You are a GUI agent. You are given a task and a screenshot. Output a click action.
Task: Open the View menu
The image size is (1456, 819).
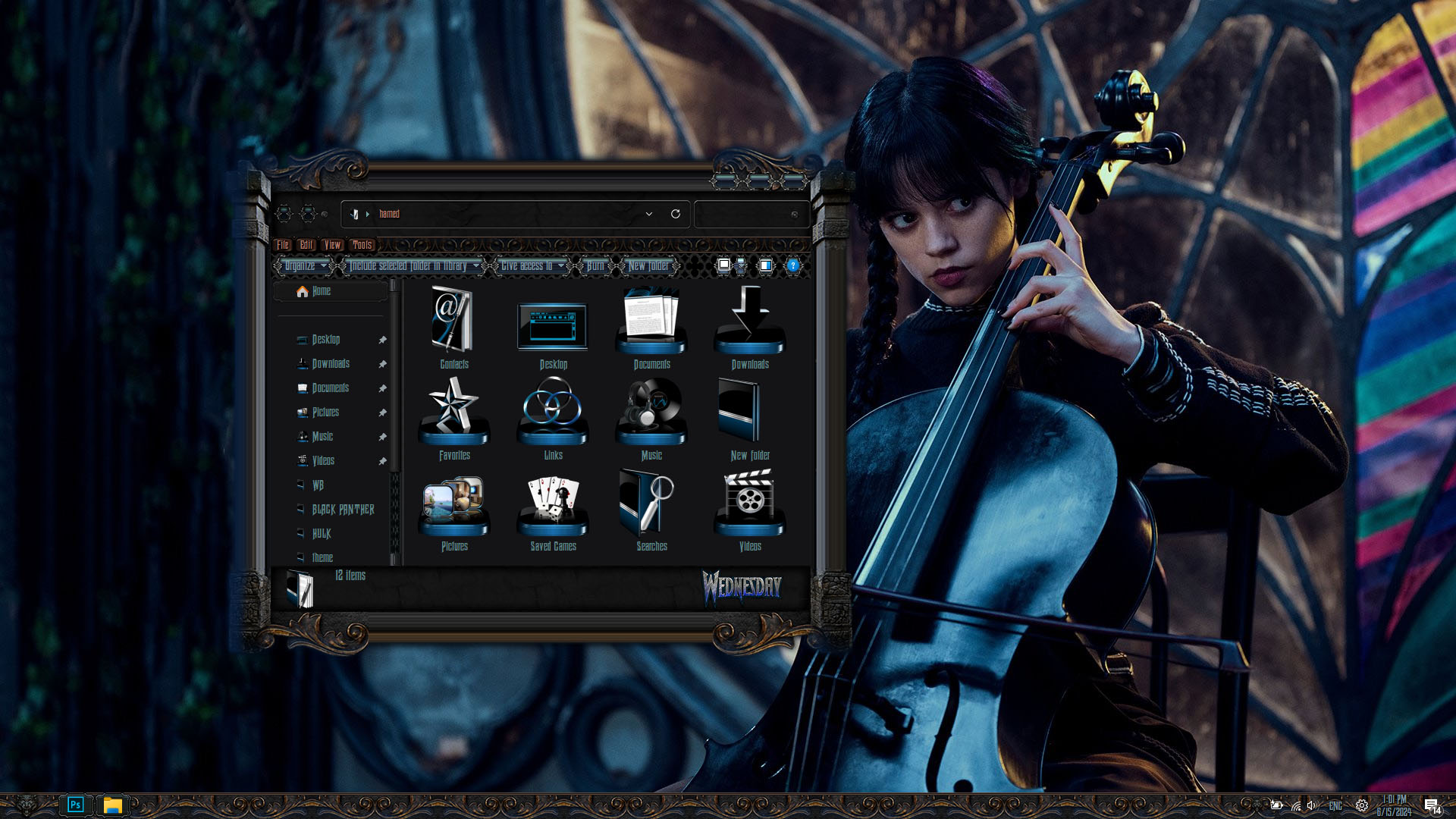pos(332,244)
